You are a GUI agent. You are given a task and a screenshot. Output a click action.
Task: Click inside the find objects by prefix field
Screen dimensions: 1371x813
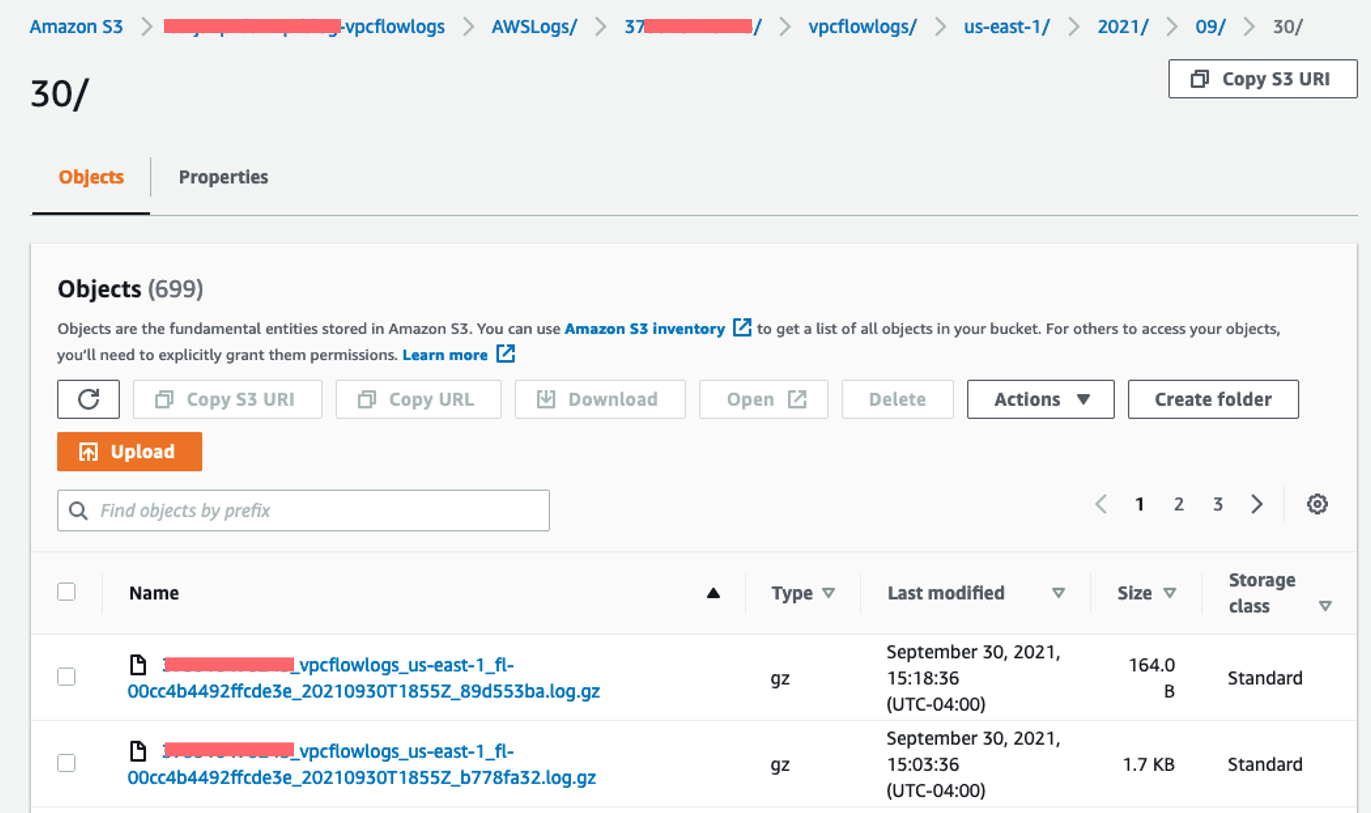(300, 510)
